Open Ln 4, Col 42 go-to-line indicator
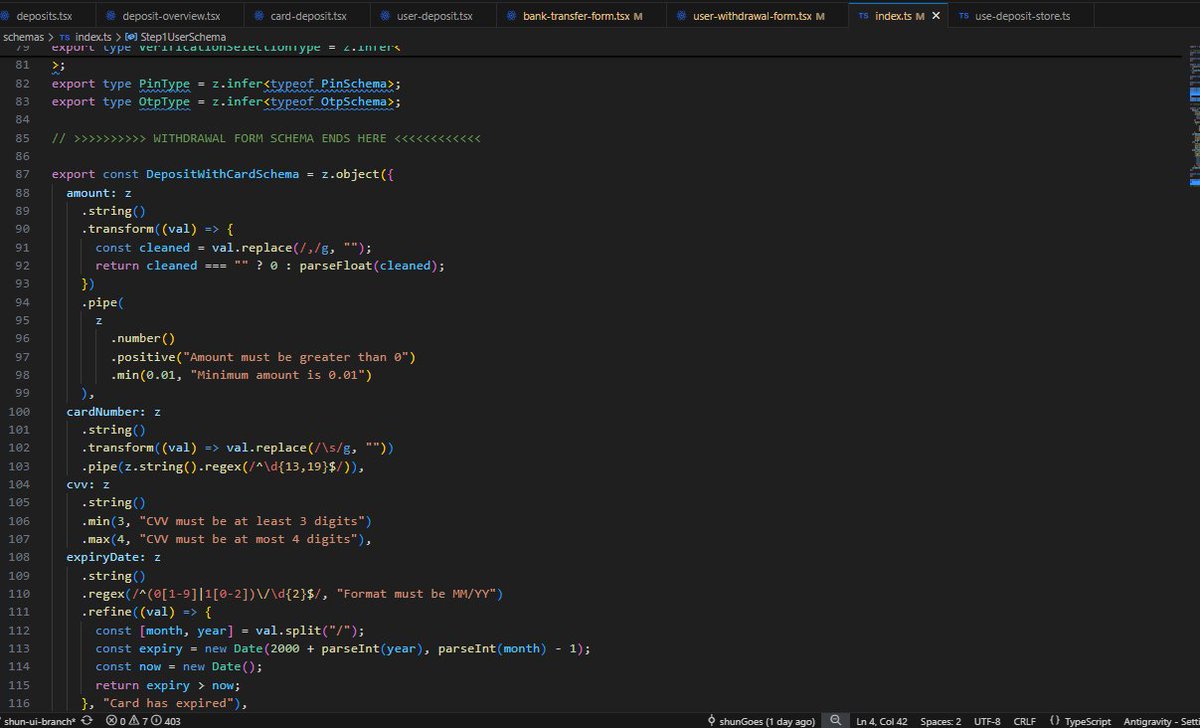Viewport: 1200px width, 728px height. coord(883,720)
